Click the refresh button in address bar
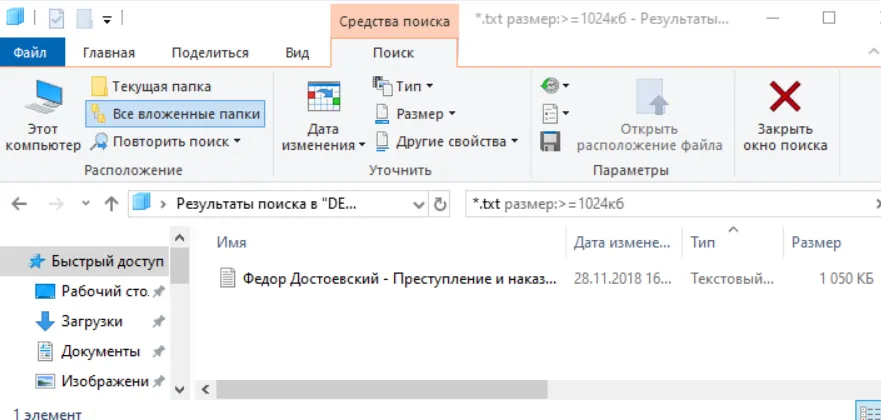Image resolution: width=881 pixels, height=420 pixels. point(440,204)
